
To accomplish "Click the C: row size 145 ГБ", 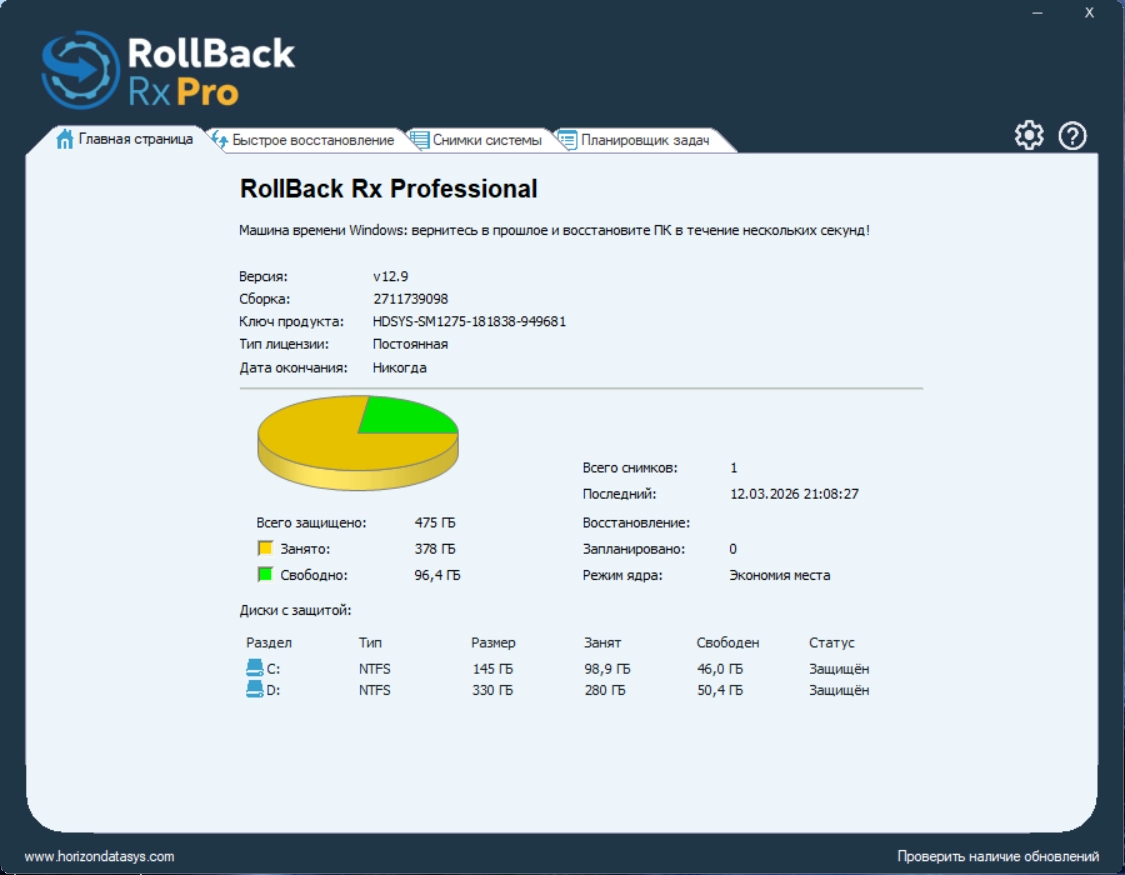I will coord(493,668).
